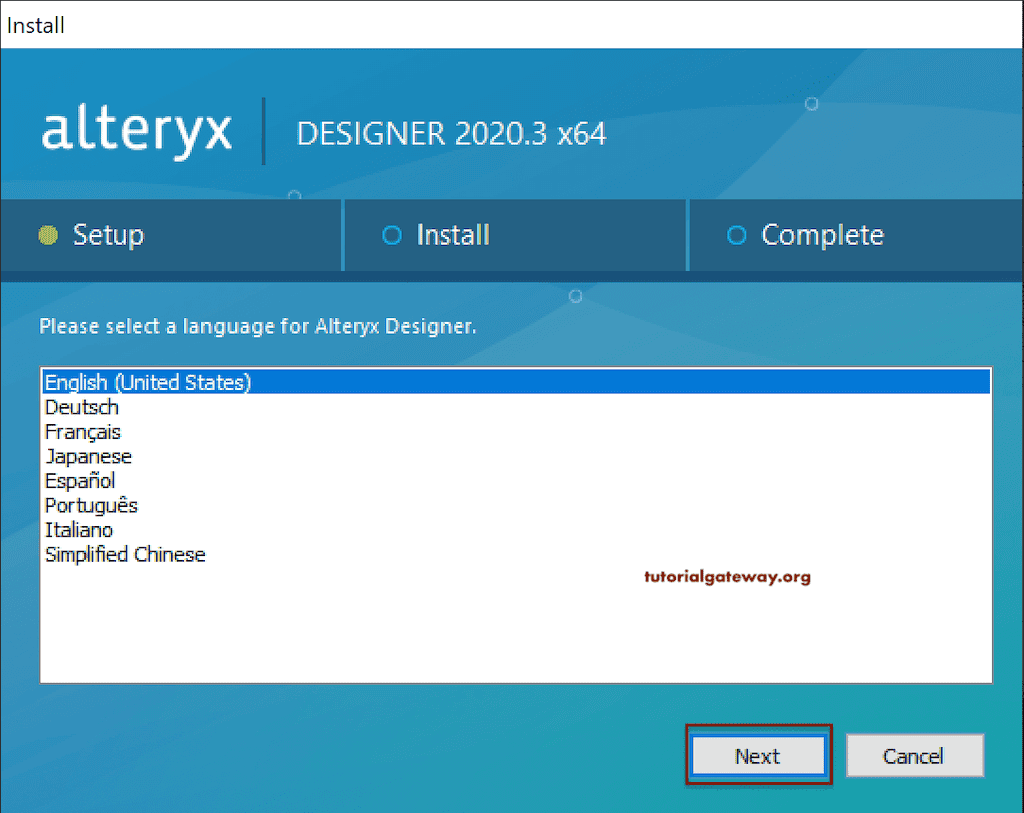This screenshot has height=813, width=1024.
Task: Choose Português as the language
Action: point(91,505)
